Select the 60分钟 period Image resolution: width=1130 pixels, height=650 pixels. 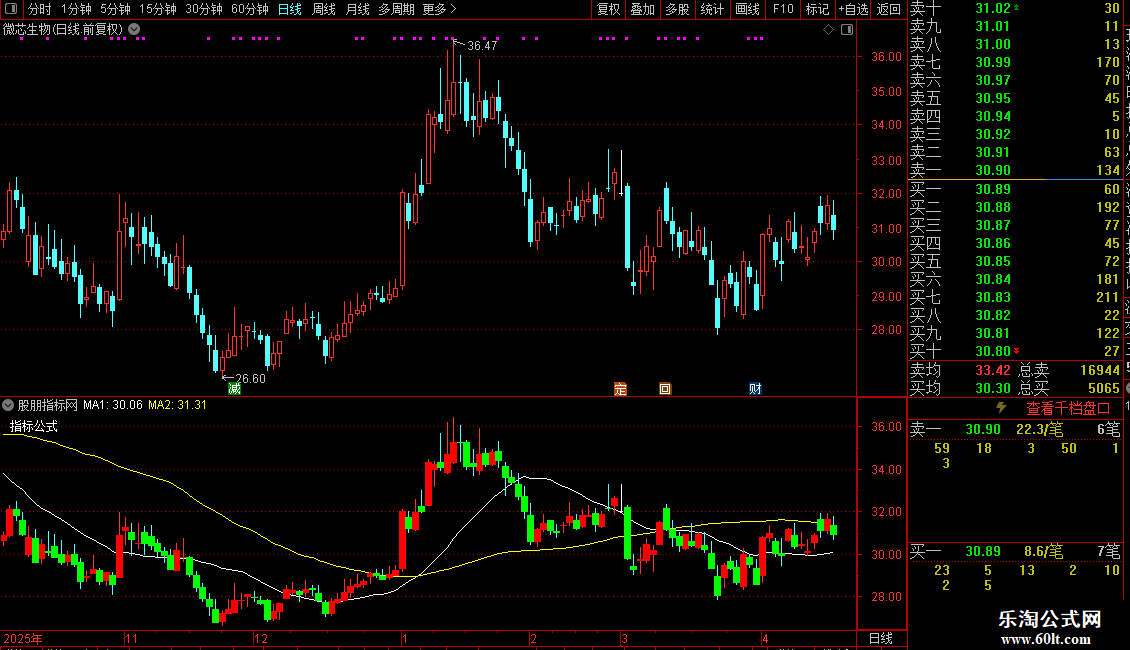click(x=249, y=9)
